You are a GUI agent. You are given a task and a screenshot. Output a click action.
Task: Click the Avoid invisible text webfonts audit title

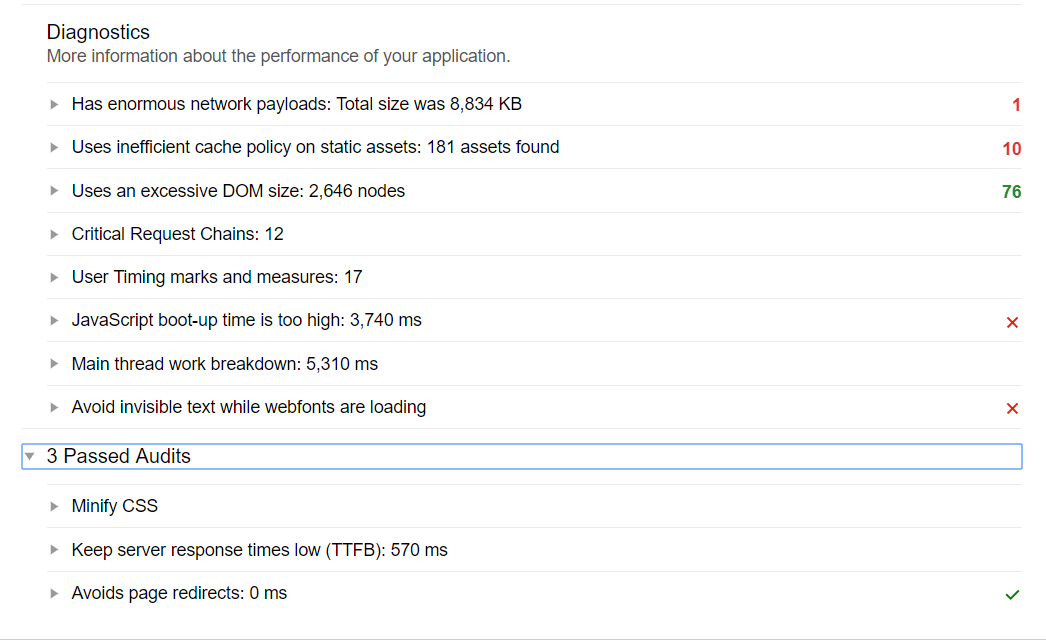(248, 407)
